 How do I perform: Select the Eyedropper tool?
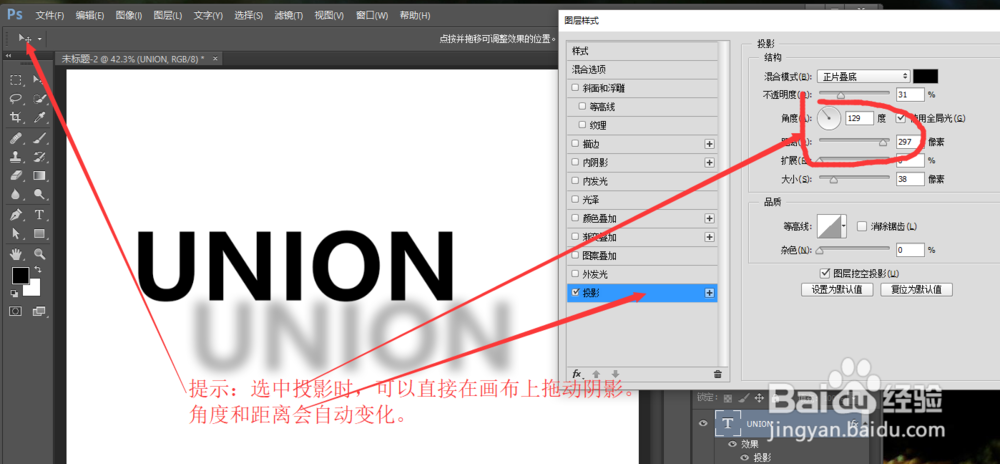pyautogui.click(x=39, y=118)
